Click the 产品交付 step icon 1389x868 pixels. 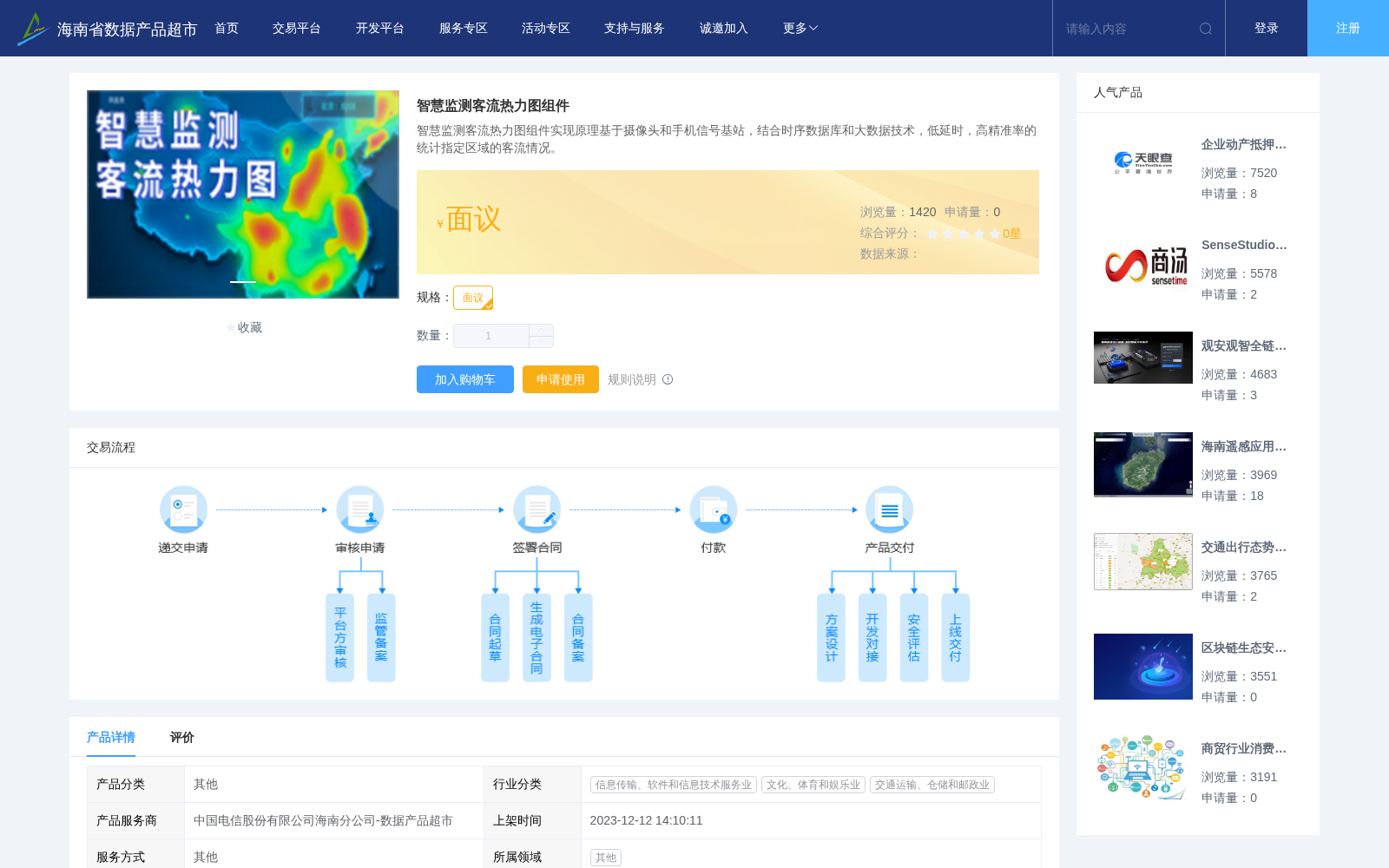click(x=890, y=510)
